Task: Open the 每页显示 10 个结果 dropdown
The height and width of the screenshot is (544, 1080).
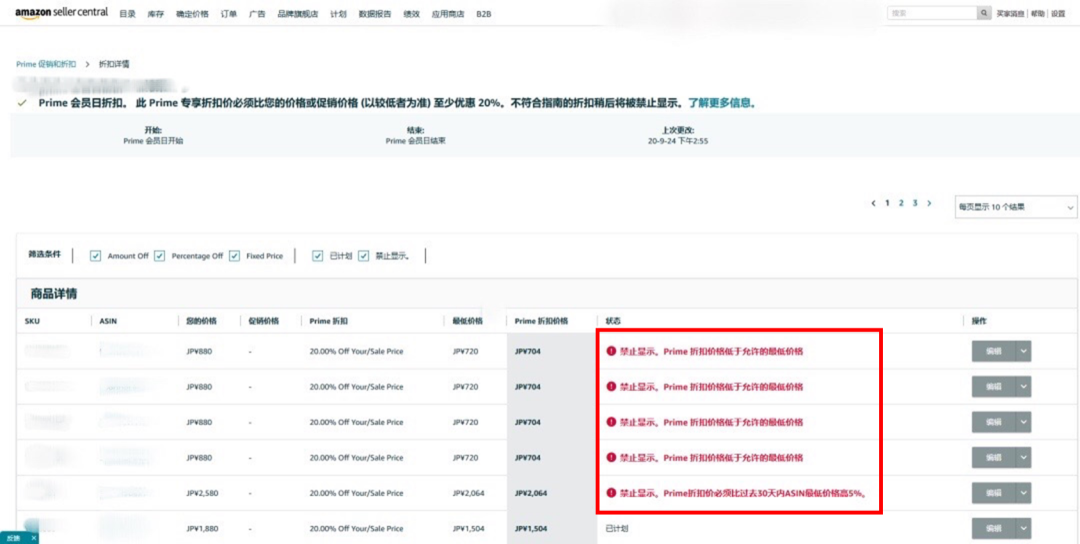Action: 1015,207
